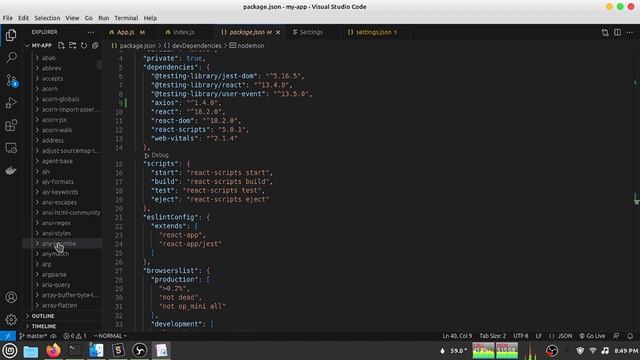The height and width of the screenshot is (360, 640).
Task: Click publish to cloud icon in status bar
Action: pyautogui.click(x=53, y=336)
